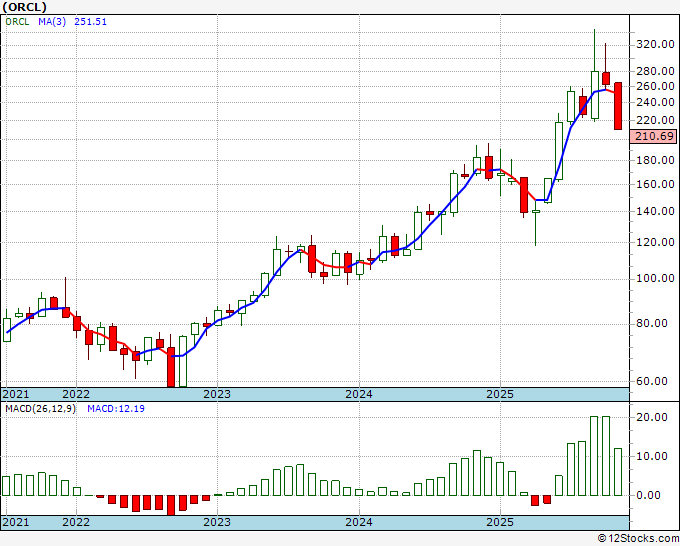Click the (ORCL) ticker title

25,6
